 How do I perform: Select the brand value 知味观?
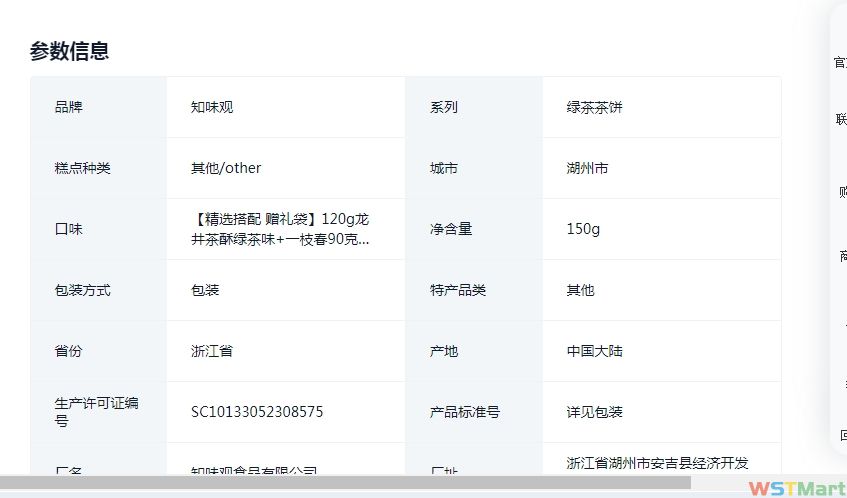(212, 107)
